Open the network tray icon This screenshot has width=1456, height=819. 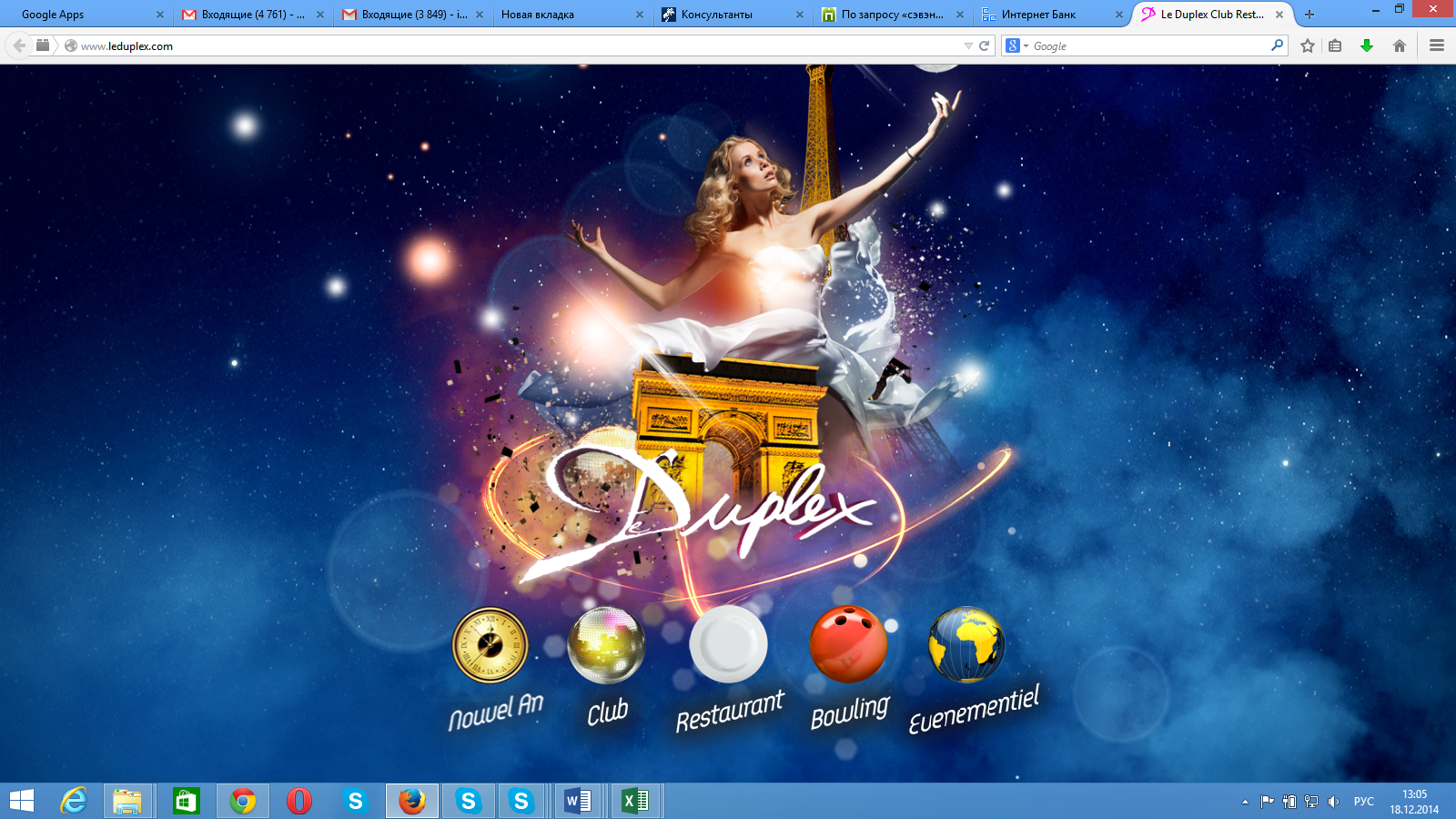(1311, 802)
